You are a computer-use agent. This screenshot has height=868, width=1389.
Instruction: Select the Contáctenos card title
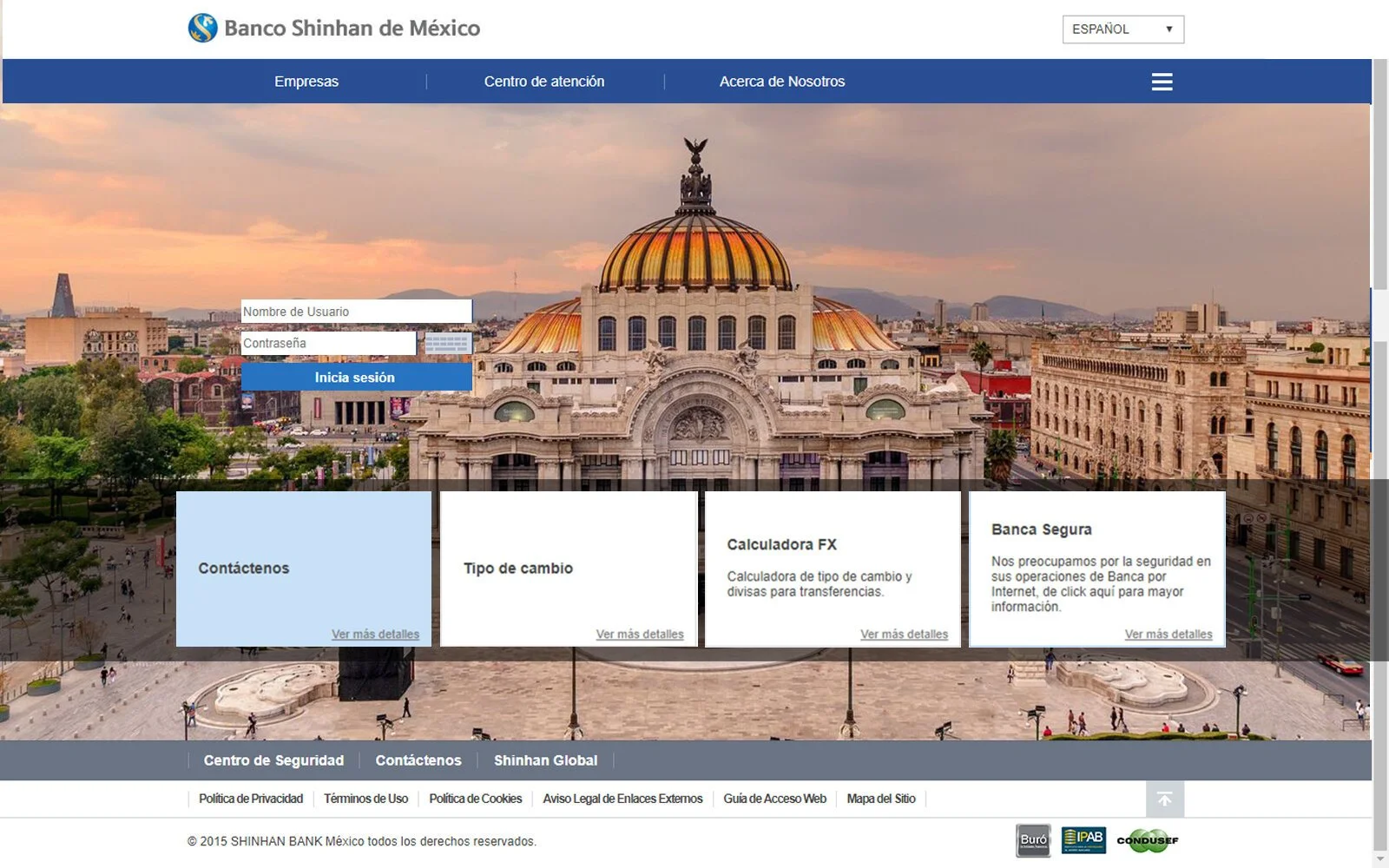(x=244, y=569)
